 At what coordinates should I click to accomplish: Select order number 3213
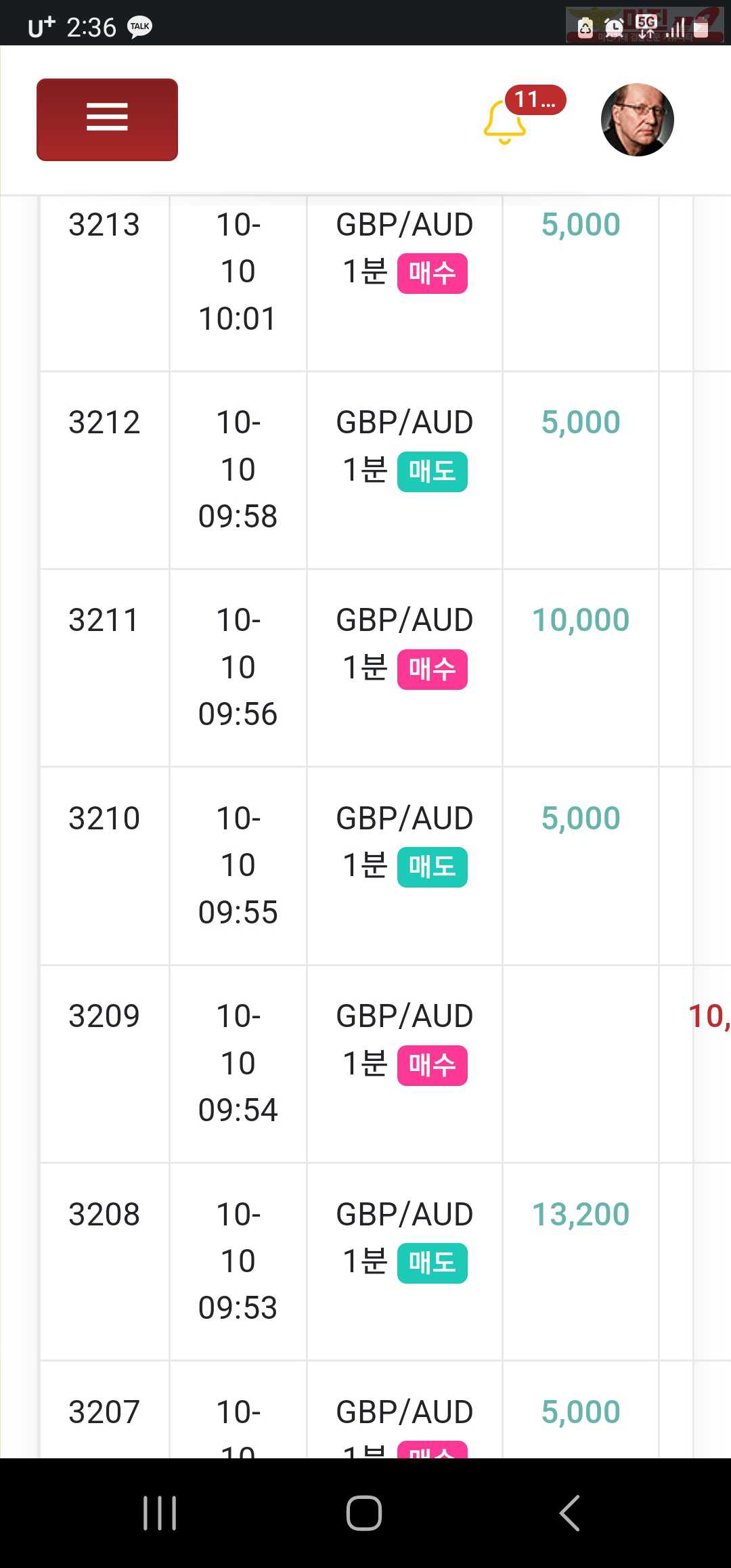pos(104,225)
